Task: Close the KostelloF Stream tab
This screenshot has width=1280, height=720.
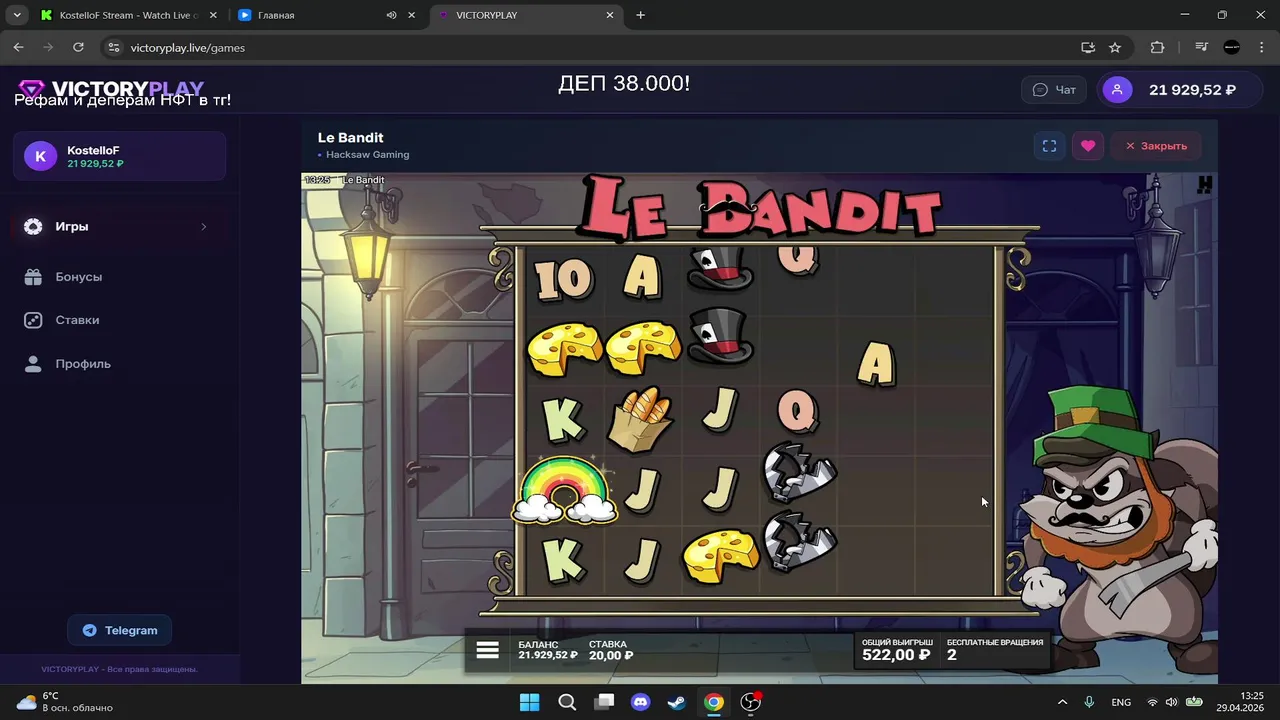Action: coord(212,15)
